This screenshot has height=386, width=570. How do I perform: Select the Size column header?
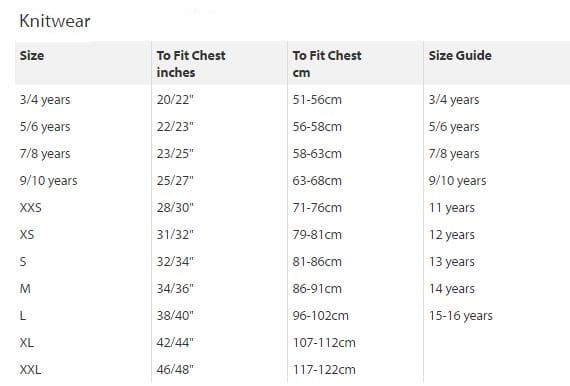pyautogui.click(x=32, y=56)
